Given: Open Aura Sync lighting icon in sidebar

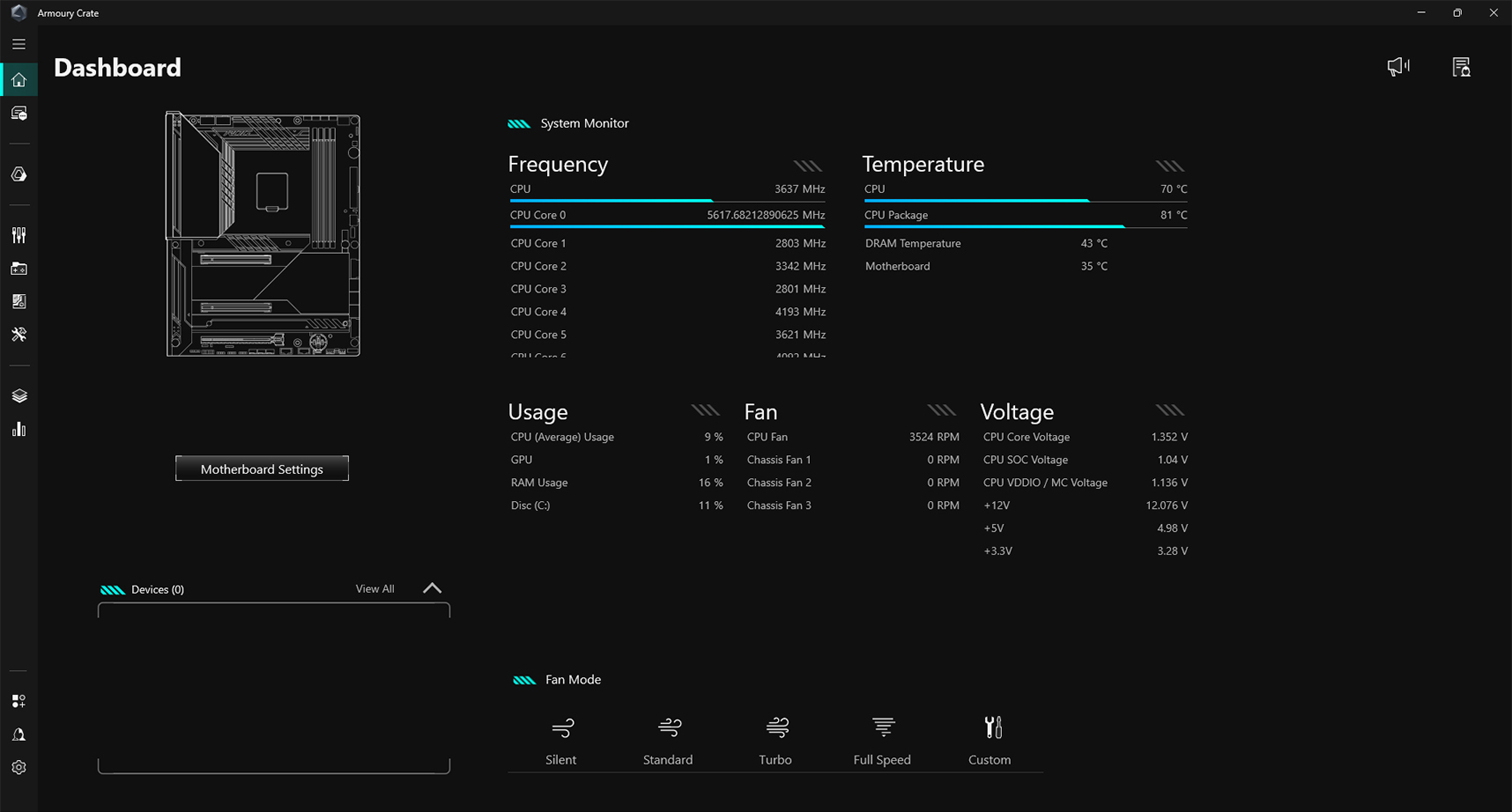Looking at the screenshot, I should (19, 174).
